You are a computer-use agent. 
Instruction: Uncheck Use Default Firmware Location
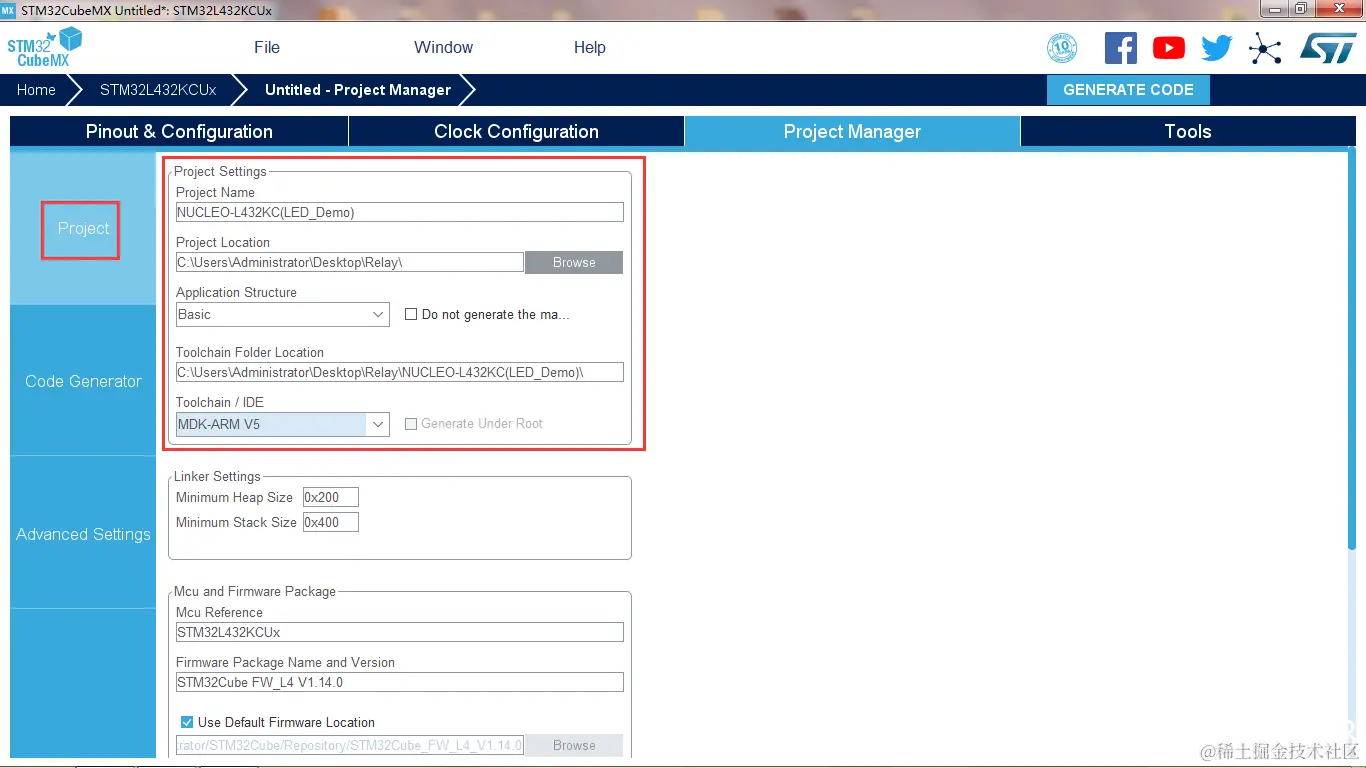[x=187, y=722]
